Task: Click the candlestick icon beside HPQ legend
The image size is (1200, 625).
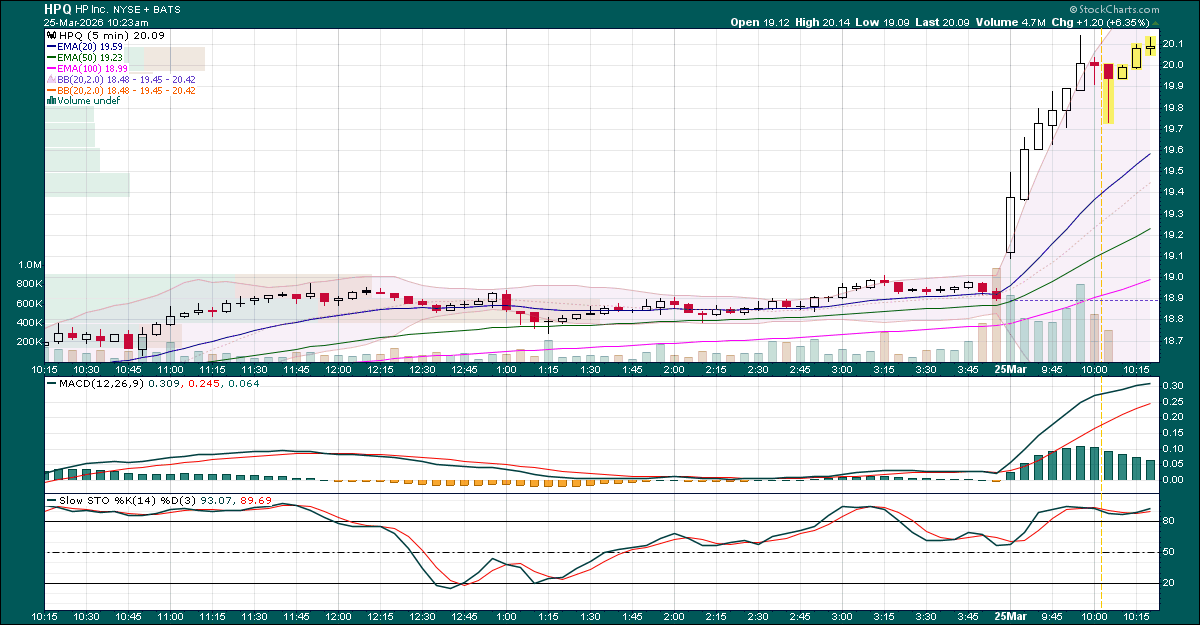Action: [50, 35]
